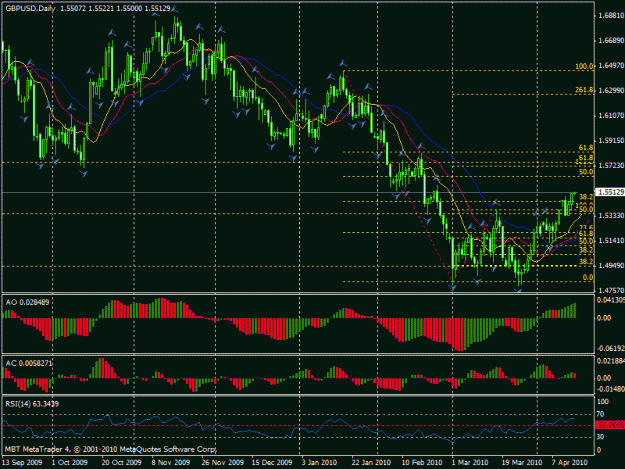Click the RSI scale value 100
Screen dimensions: 625x469
(603, 401)
